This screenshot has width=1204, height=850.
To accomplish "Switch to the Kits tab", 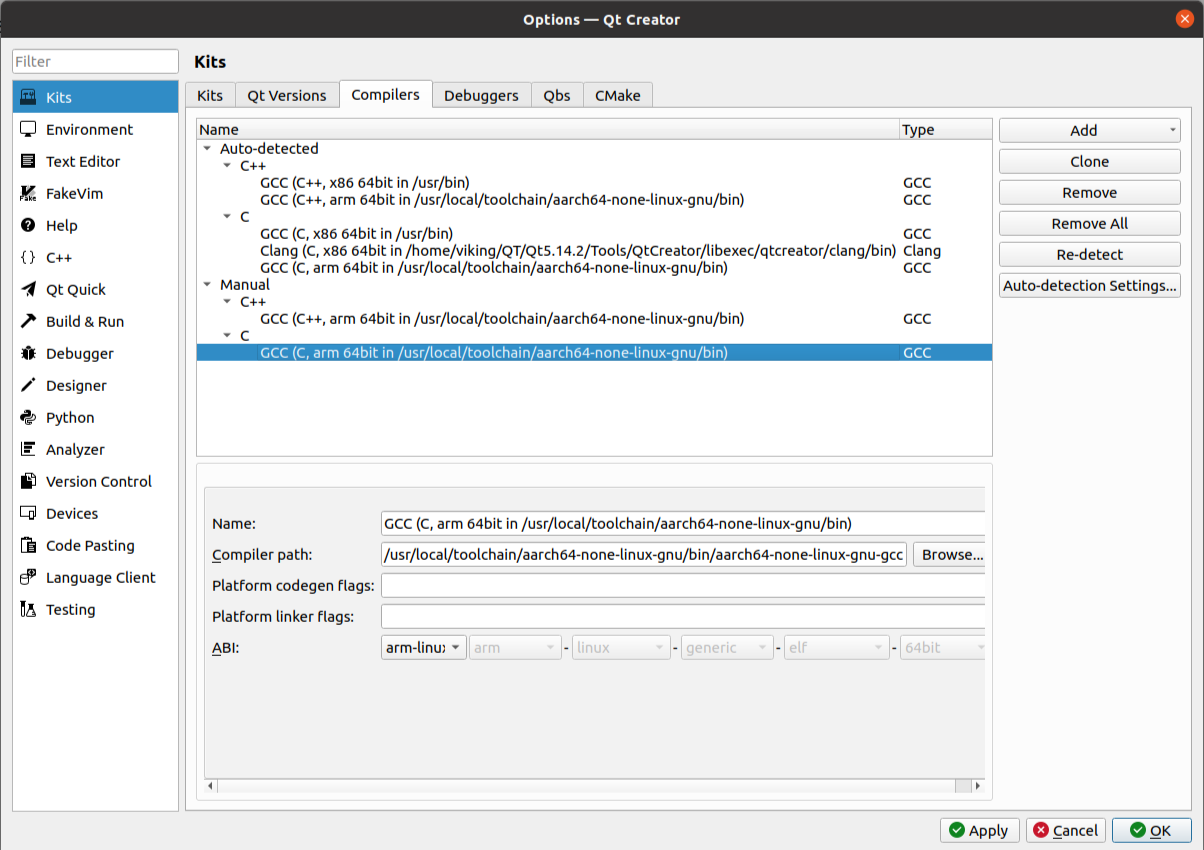I will click(x=210, y=95).
